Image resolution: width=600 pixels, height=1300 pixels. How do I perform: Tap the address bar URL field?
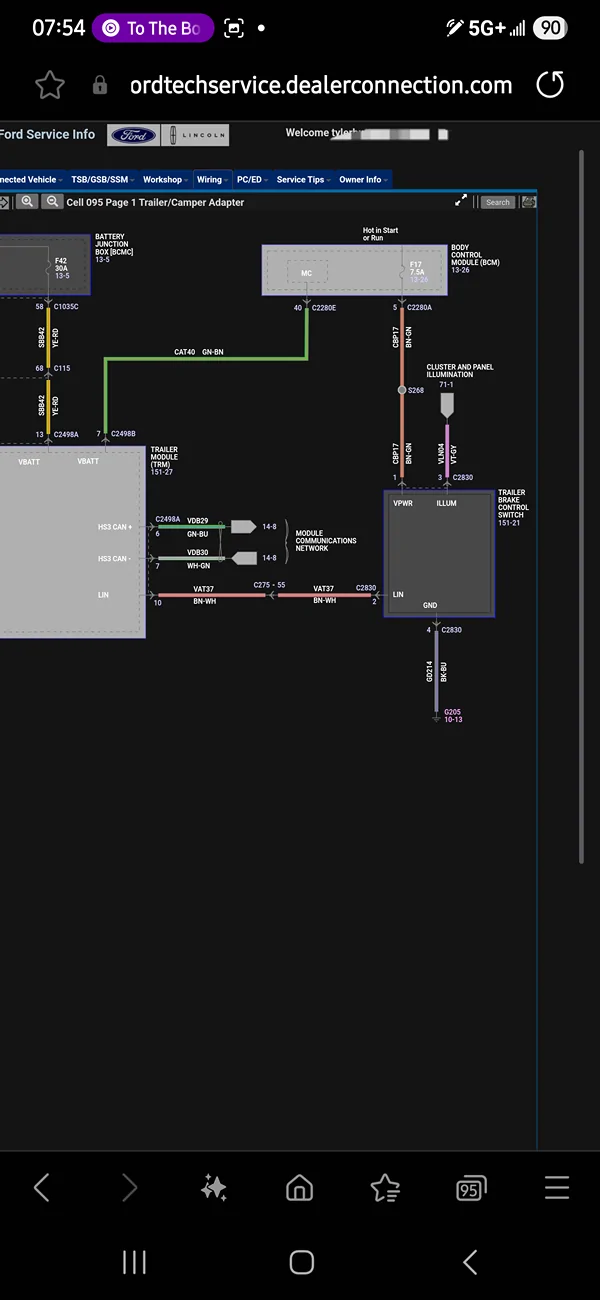pyautogui.click(x=320, y=85)
